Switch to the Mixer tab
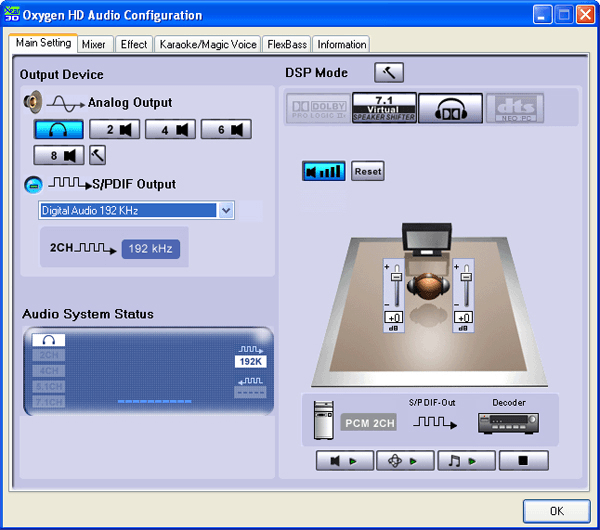This screenshot has height=530, width=600. tap(94, 44)
